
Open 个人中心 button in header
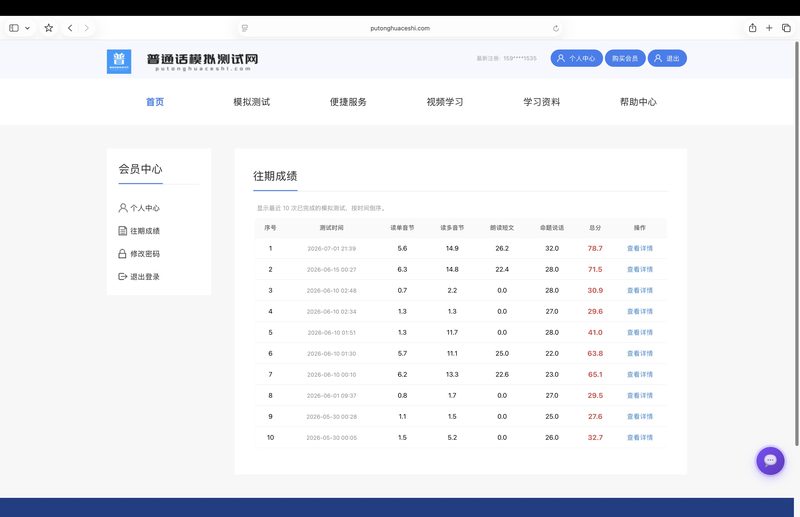point(577,58)
